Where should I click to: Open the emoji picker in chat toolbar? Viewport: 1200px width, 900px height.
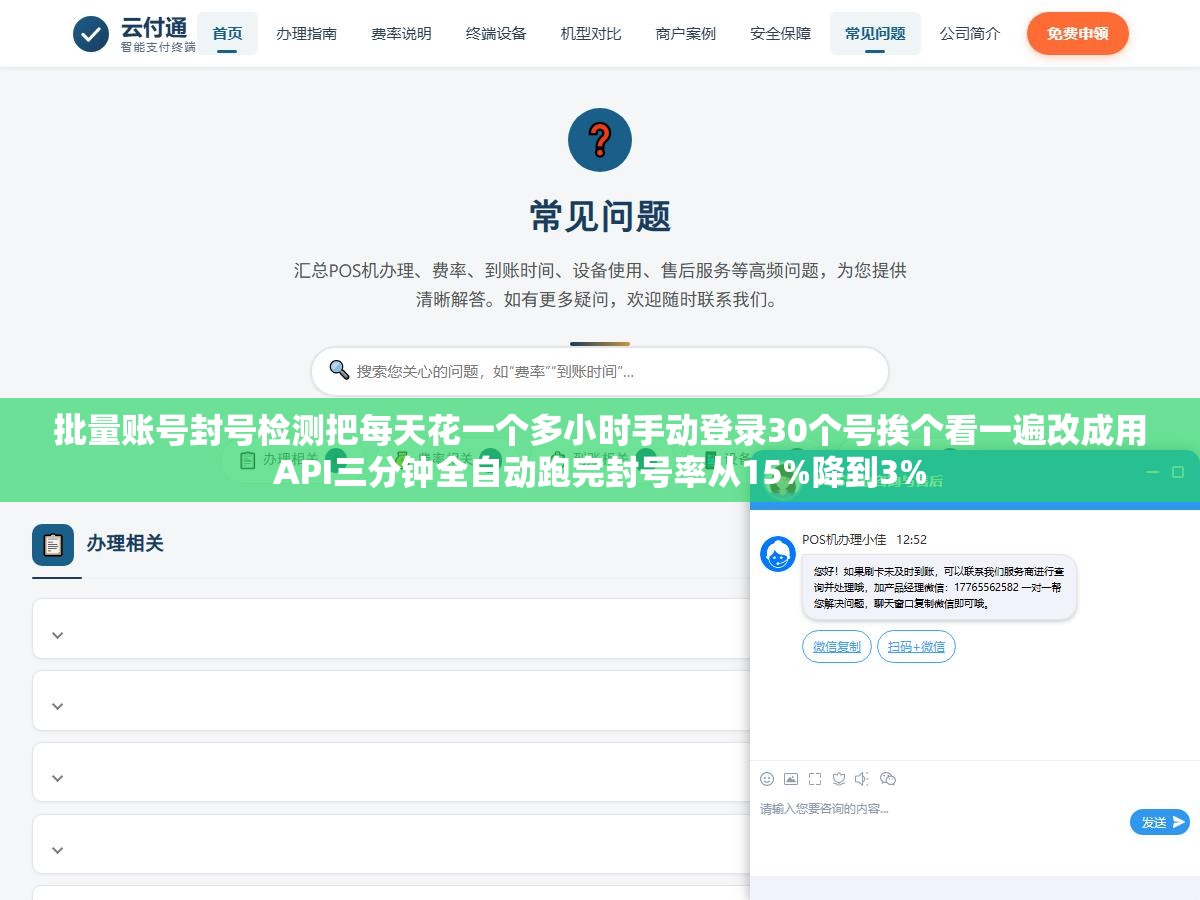(x=767, y=779)
